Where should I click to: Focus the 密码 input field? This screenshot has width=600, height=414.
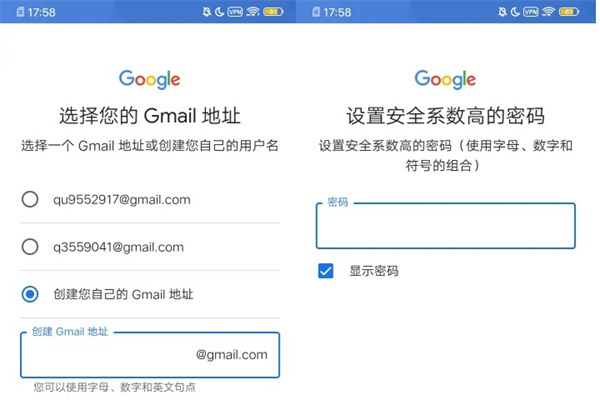coord(446,226)
